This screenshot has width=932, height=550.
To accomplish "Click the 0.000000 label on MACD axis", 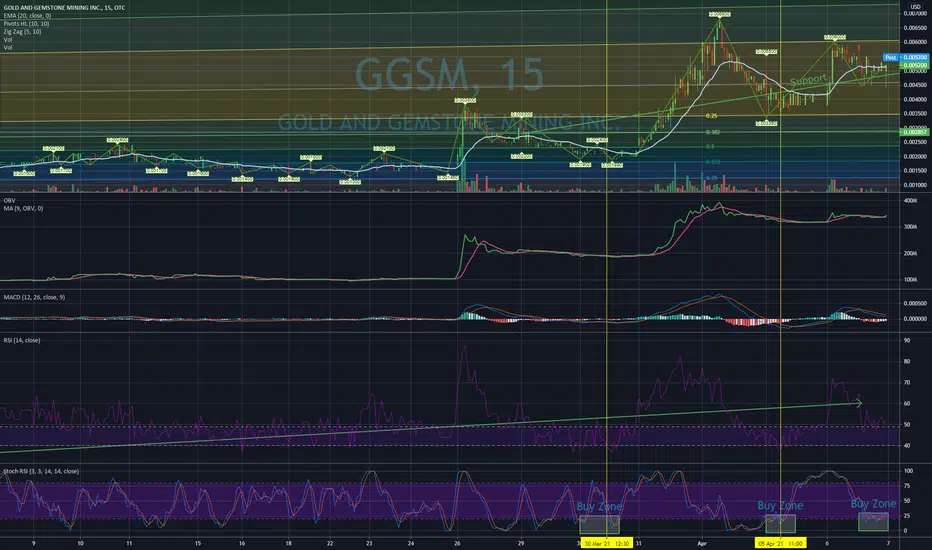I will tap(915, 319).
